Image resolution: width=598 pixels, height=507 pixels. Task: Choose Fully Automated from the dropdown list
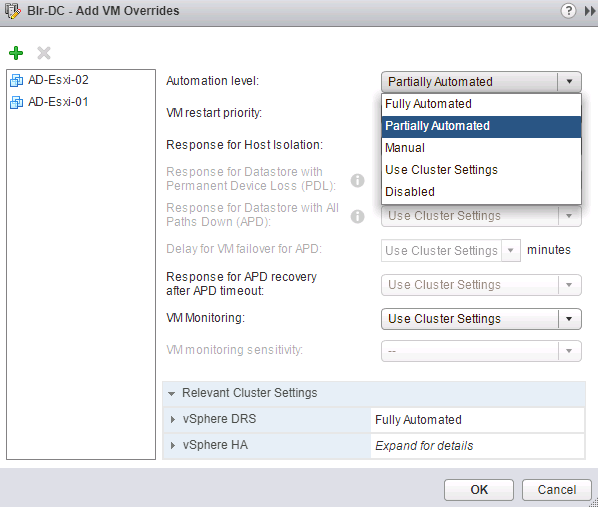coord(481,104)
